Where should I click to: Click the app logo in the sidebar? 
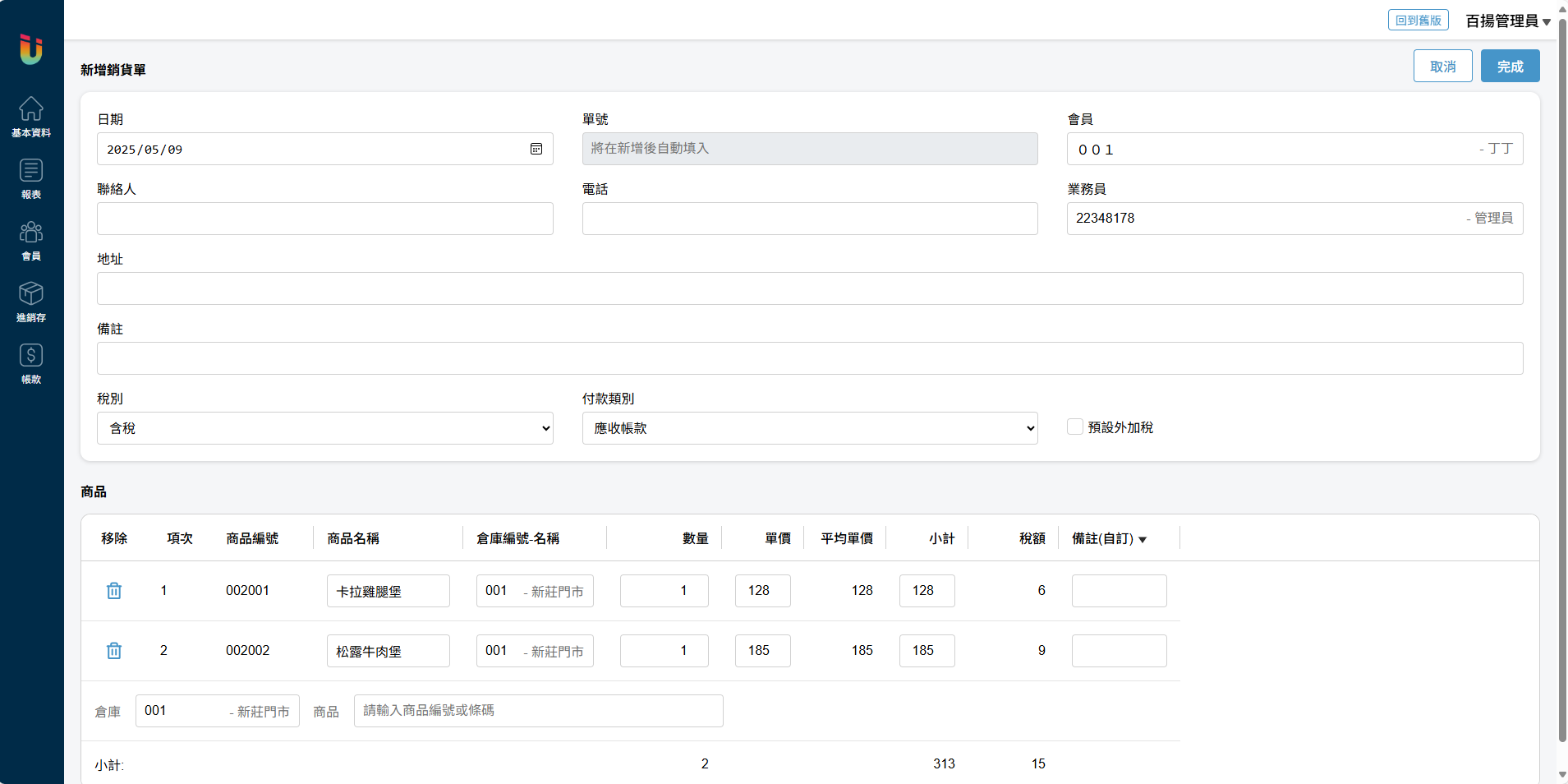click(x=31, y=49)
